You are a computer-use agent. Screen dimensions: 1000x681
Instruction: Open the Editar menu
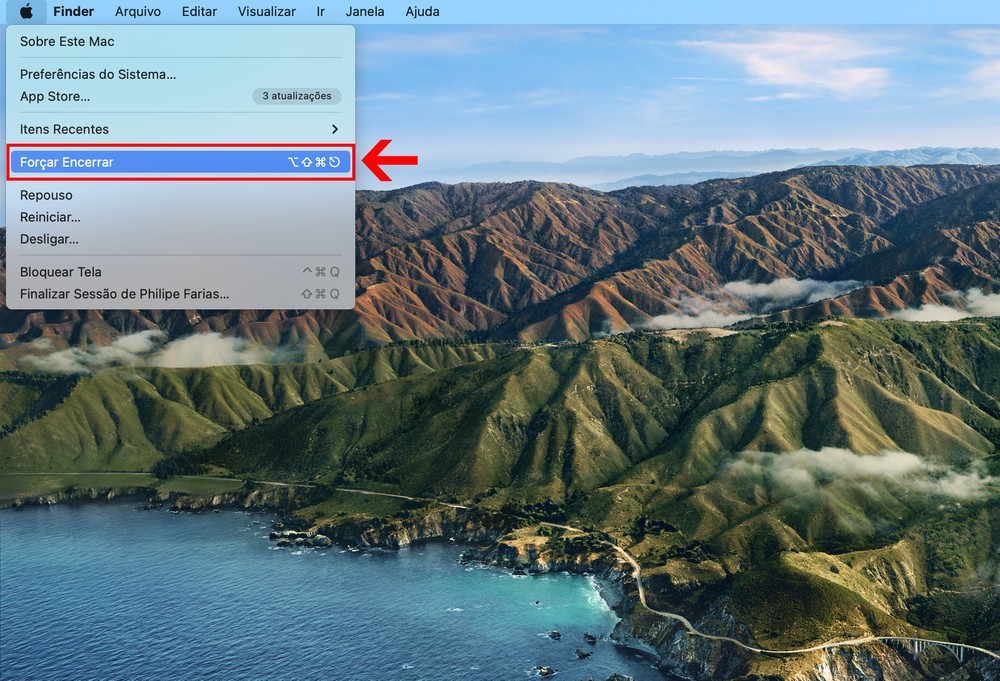pos(199,11)
